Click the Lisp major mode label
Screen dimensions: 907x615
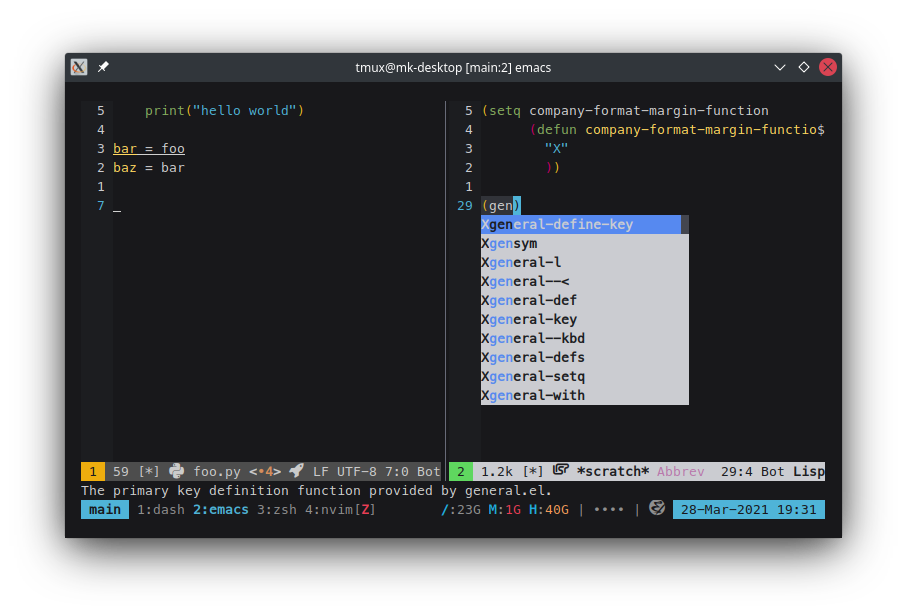click(809, 472)
